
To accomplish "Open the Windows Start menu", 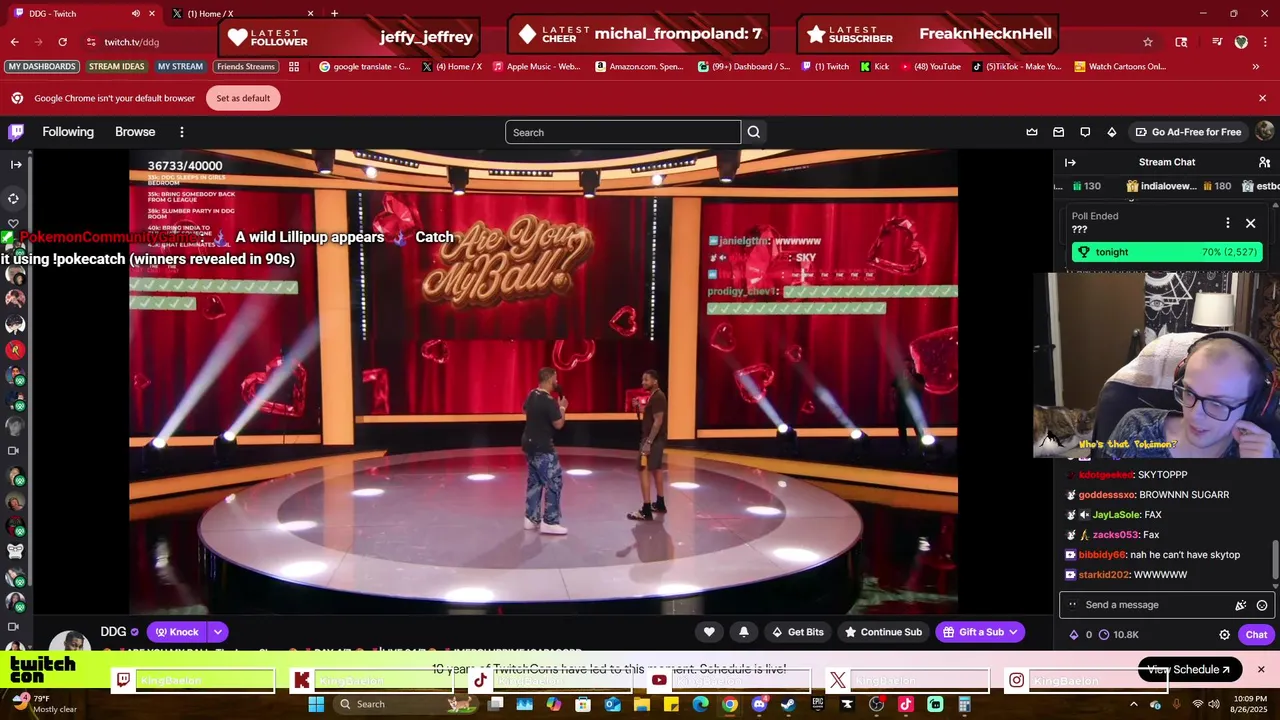I will click(316, 704).
